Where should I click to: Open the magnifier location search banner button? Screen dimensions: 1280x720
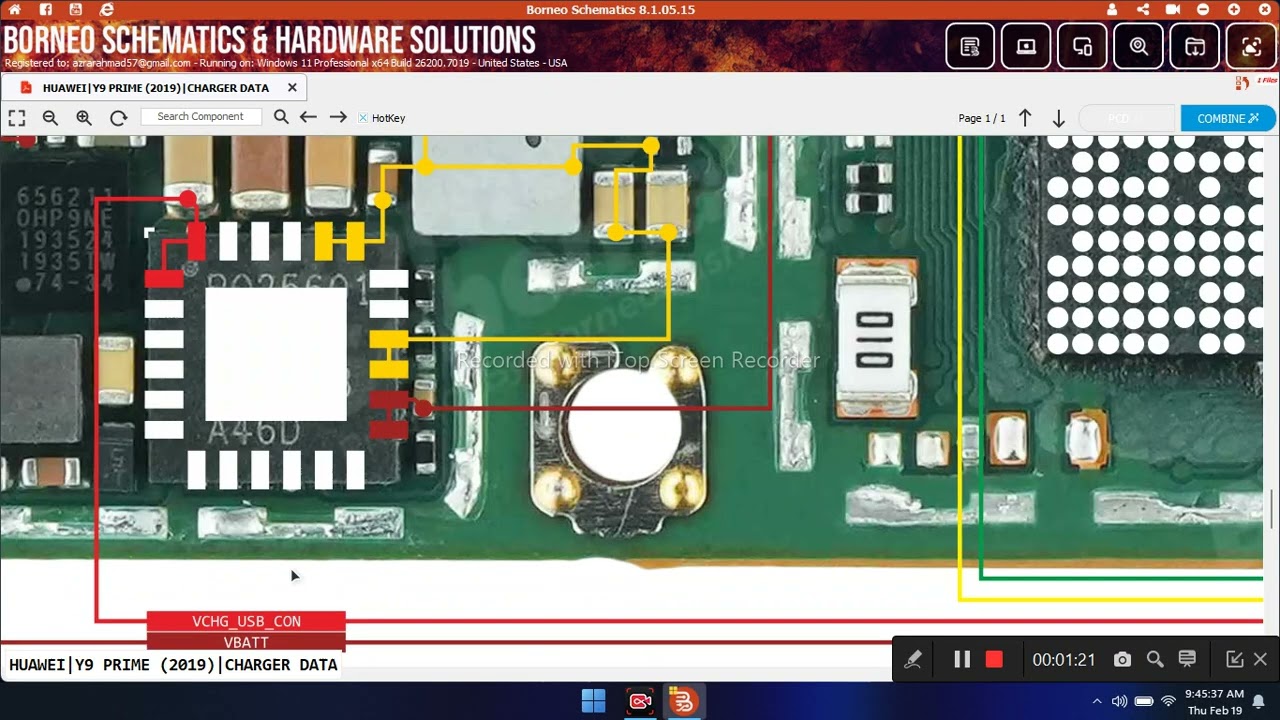tap(1138, 46)
